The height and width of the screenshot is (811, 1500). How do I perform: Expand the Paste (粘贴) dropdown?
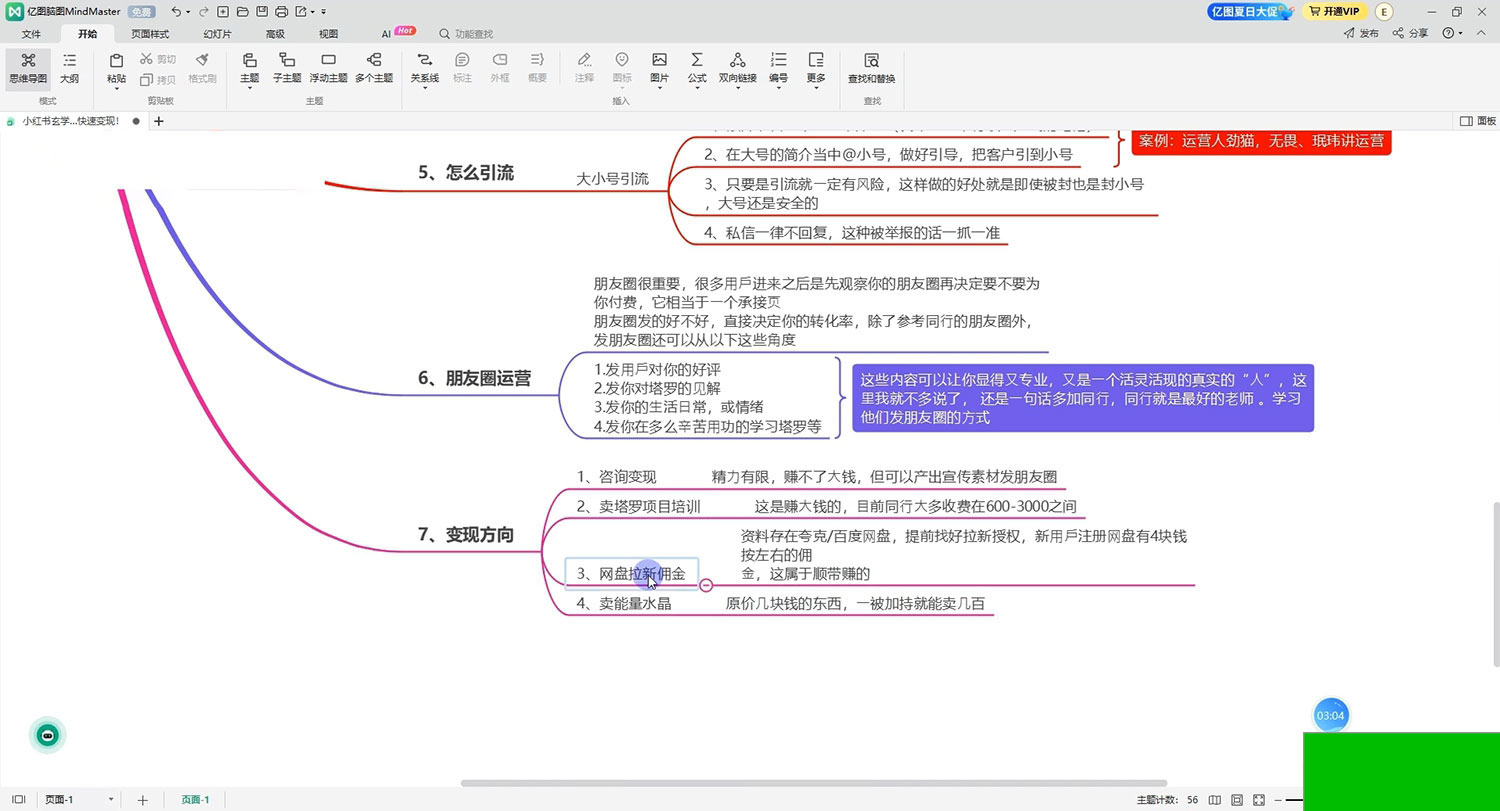(116, 88)
